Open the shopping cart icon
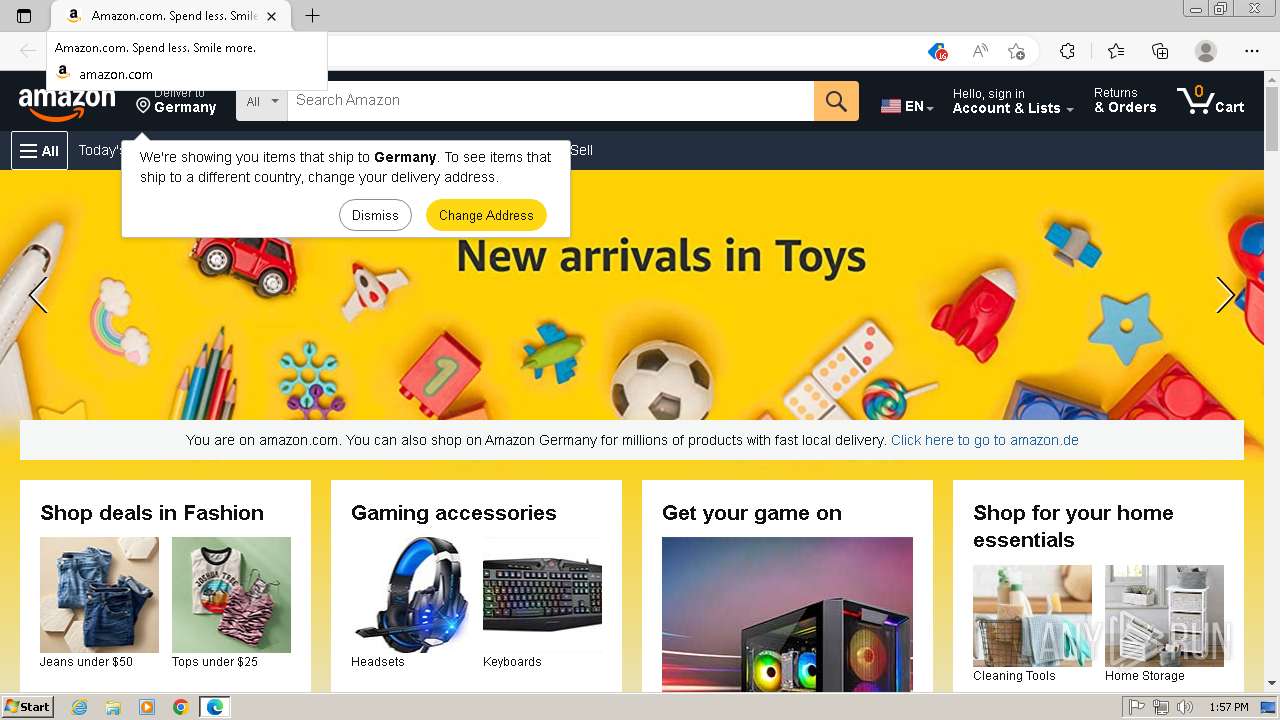The height and width of the screenshot is (720, 1280). pos(1211,100)
